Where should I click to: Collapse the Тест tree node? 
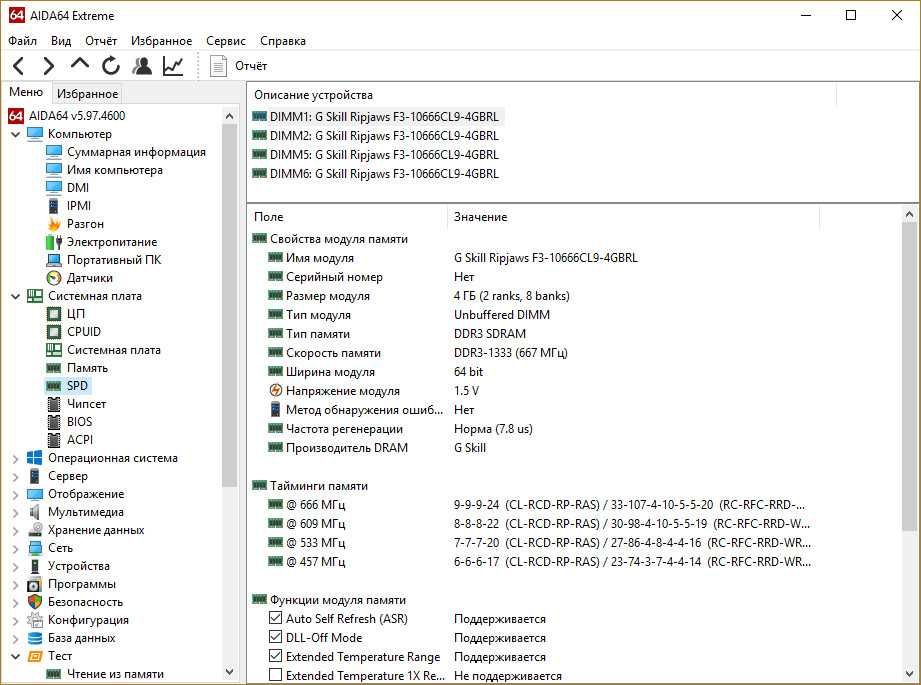point(16,656)
